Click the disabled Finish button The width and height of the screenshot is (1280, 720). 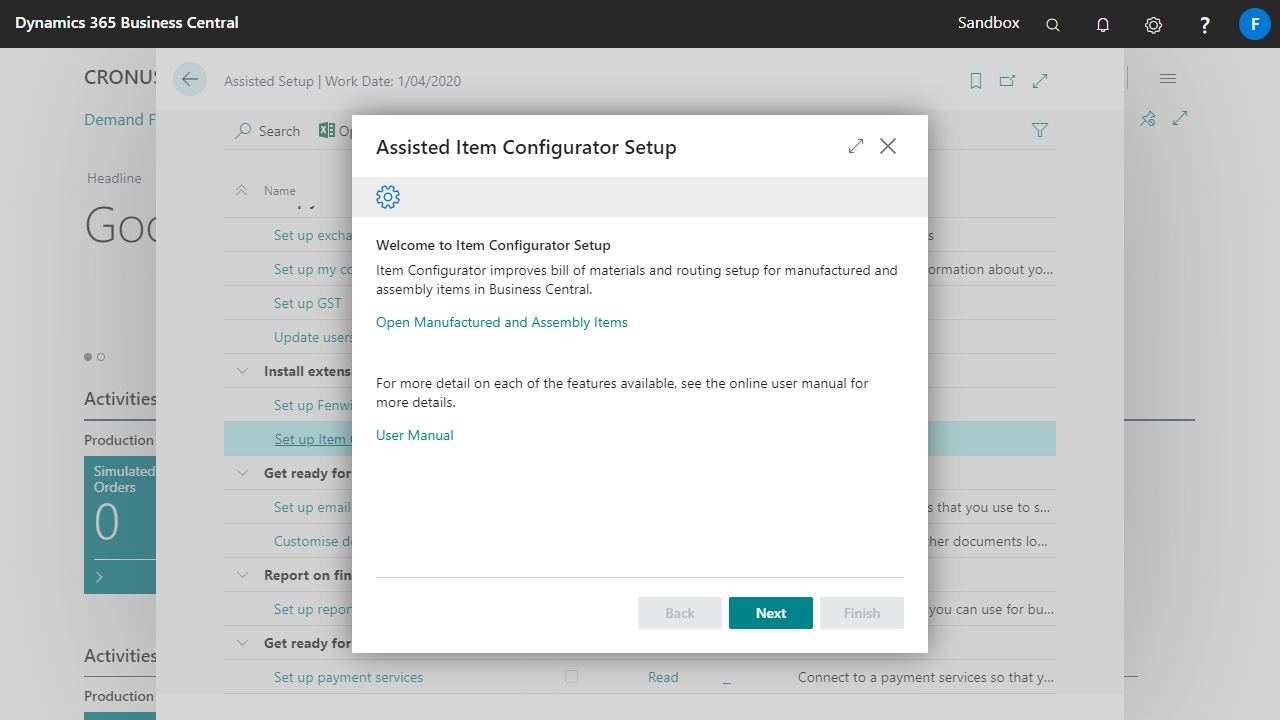(862, 613)
